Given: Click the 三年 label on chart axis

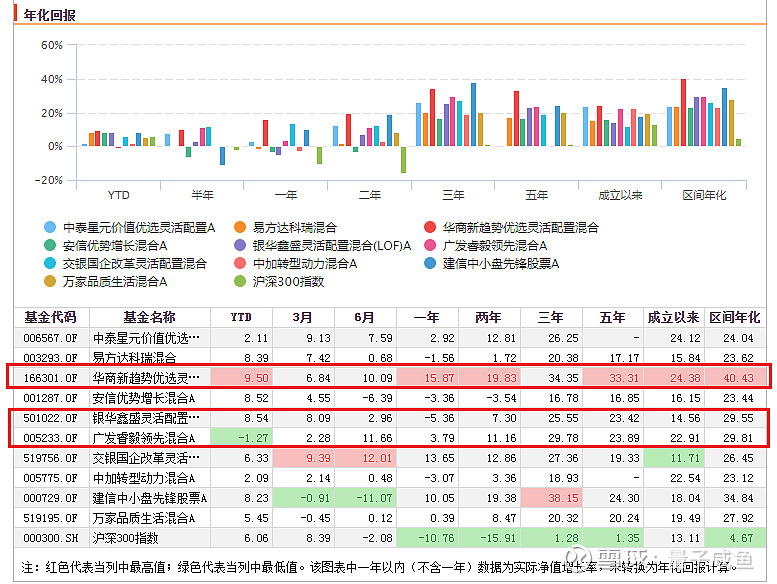Looking at the screenshot, I should [453, 195].
